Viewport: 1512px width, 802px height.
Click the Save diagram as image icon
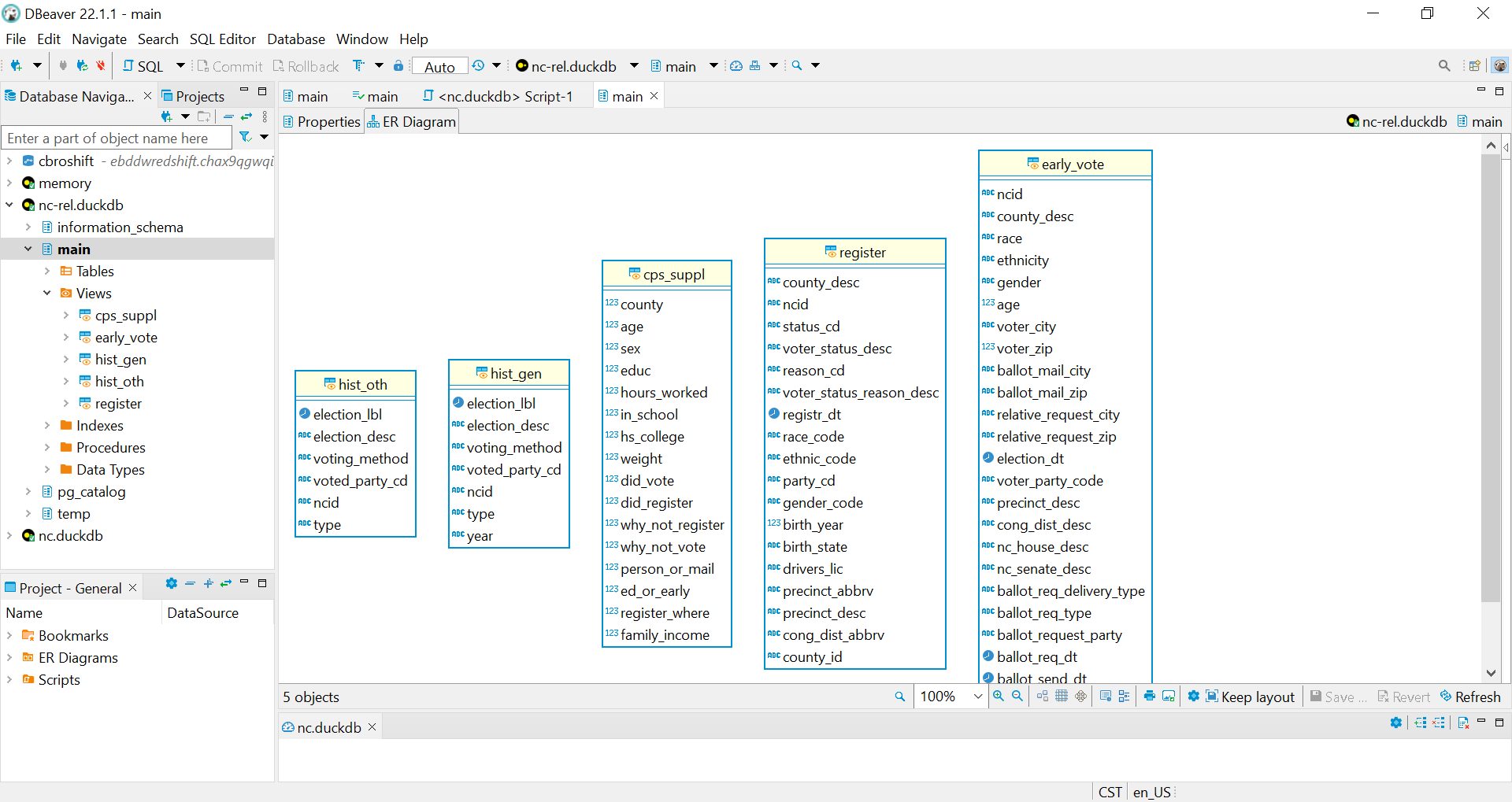(1169, 696)
